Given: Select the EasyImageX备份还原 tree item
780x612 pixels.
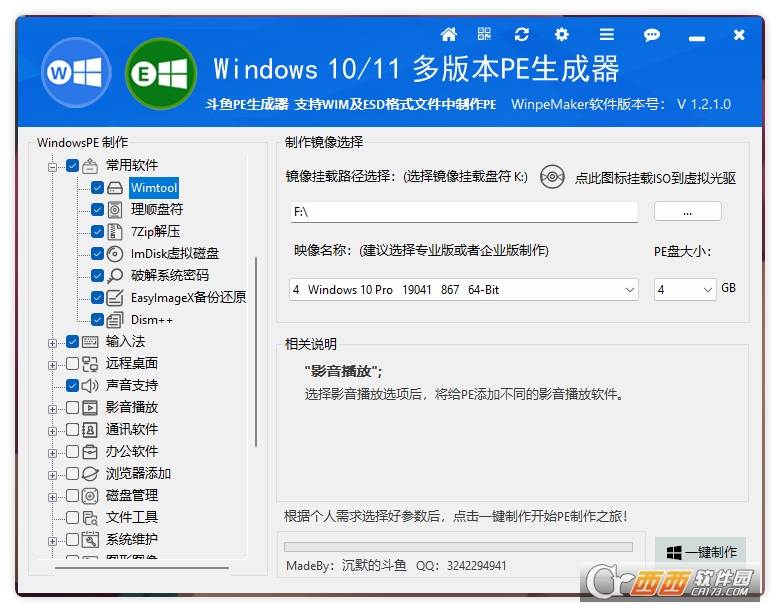Looking at the screenshot, I should (x=188, y=298).
